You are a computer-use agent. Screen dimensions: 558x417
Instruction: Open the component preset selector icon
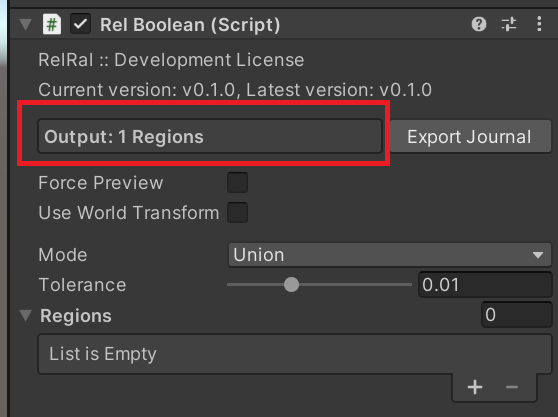(x=509, y=24)
